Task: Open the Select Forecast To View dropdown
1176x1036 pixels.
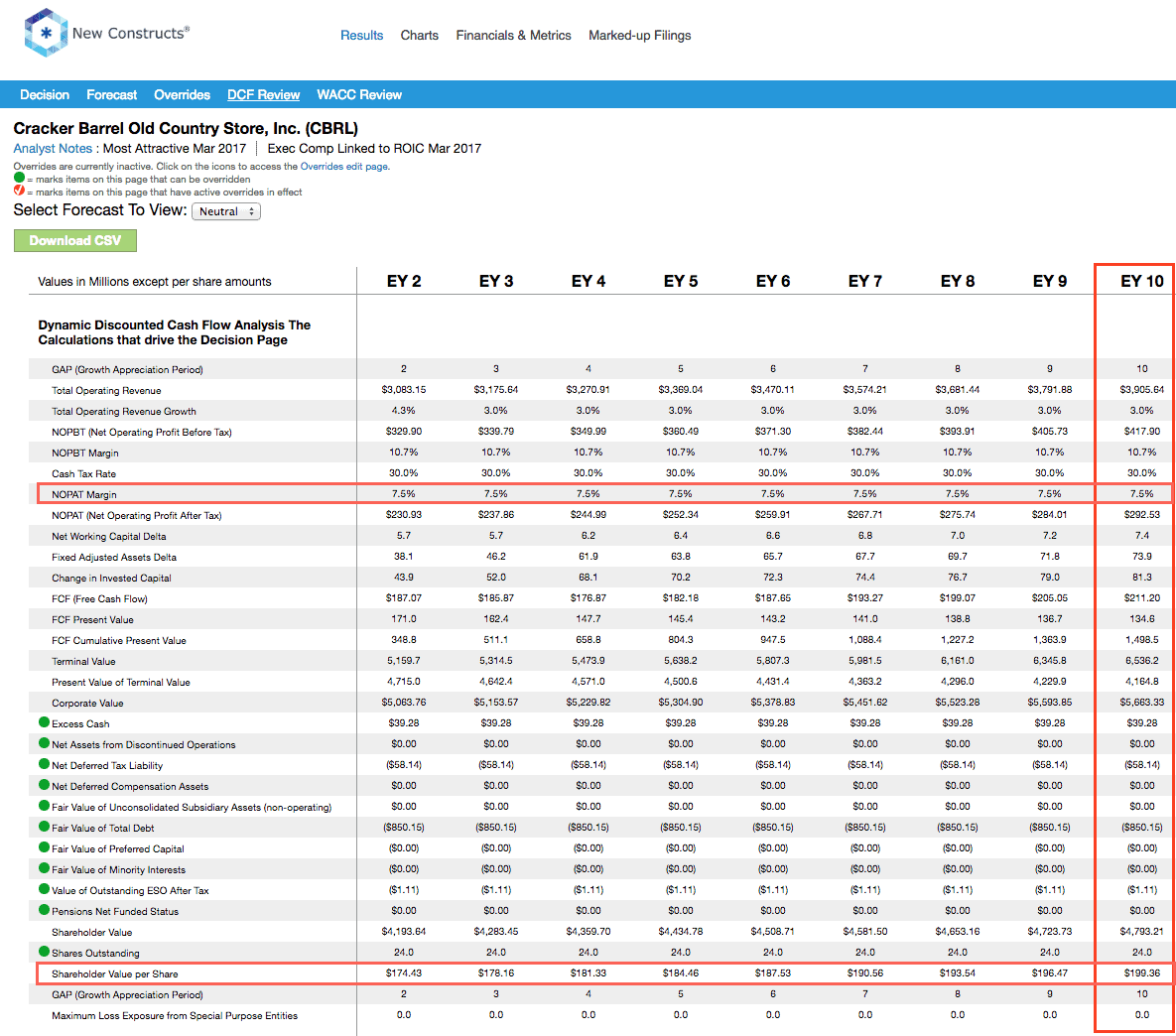Action: (x=226, y=211)
